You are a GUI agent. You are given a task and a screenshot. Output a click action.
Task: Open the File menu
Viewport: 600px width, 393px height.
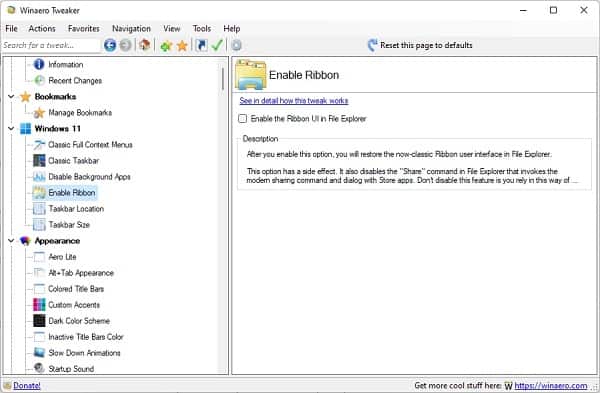point(11,29)
